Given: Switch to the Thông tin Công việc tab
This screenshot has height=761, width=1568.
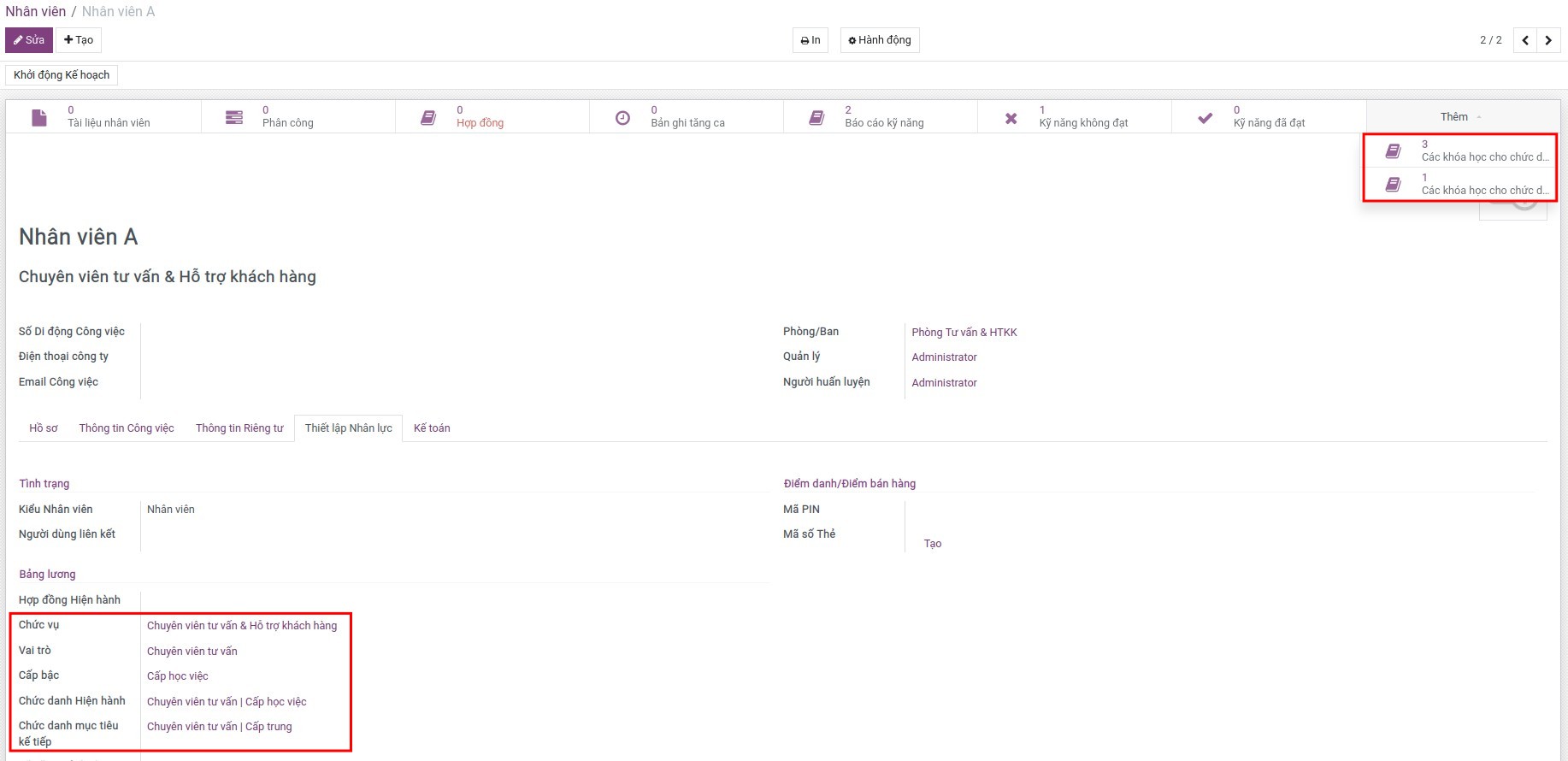Looking at the screenshot, I should tap(127, 428).
